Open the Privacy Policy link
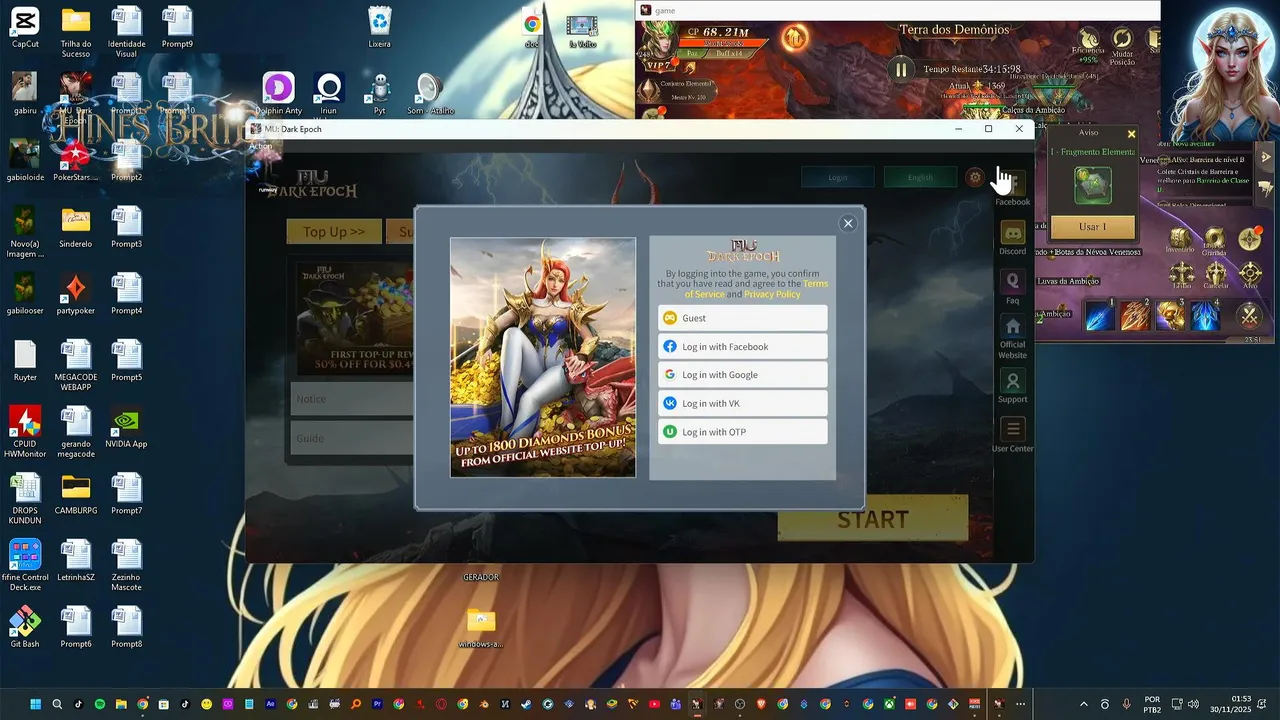 click(772, 294)
